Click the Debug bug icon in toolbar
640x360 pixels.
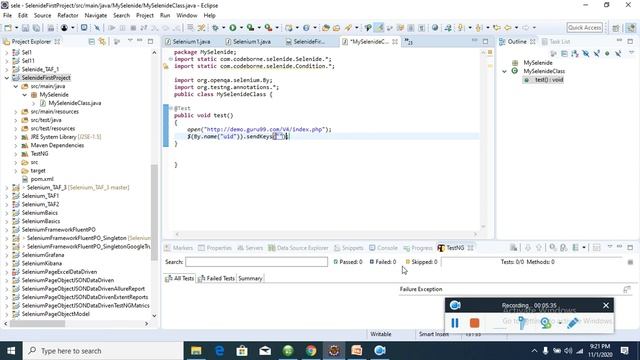[215, 28]
